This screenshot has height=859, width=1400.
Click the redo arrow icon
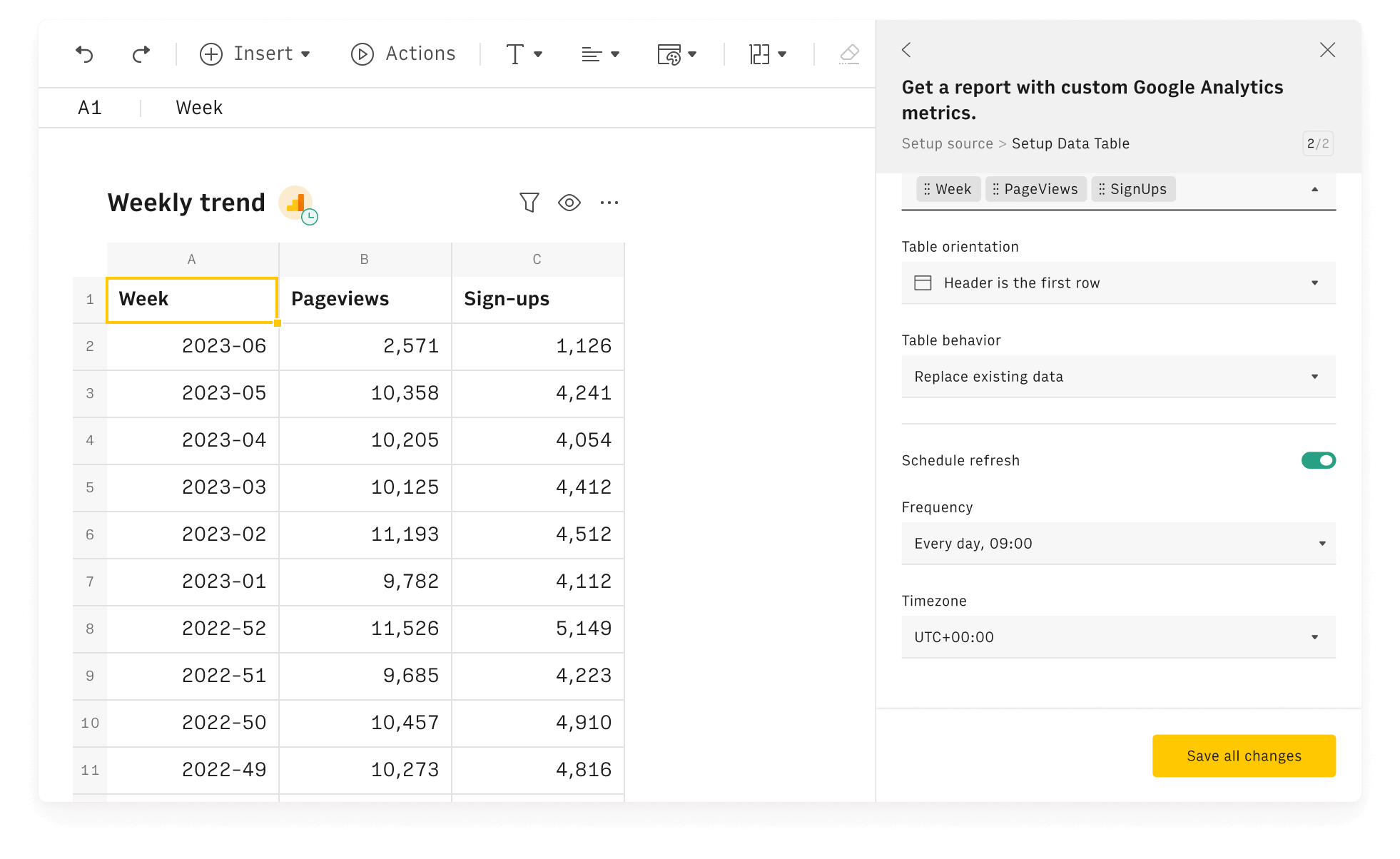tap(141, 54)
